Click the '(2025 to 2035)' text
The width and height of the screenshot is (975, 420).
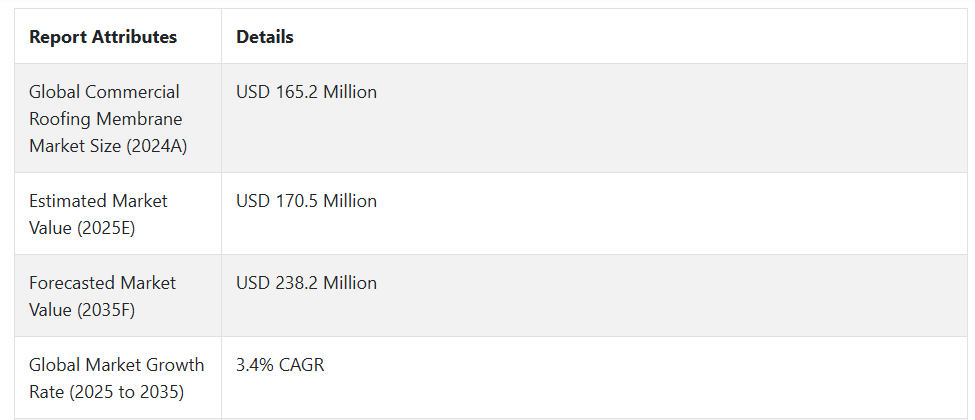click(126, 392)
